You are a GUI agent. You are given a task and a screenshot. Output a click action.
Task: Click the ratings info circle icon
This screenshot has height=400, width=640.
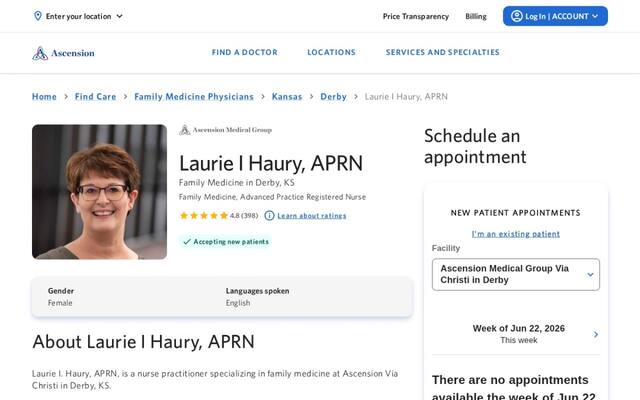pyautogui.click(x=269, y=216)
